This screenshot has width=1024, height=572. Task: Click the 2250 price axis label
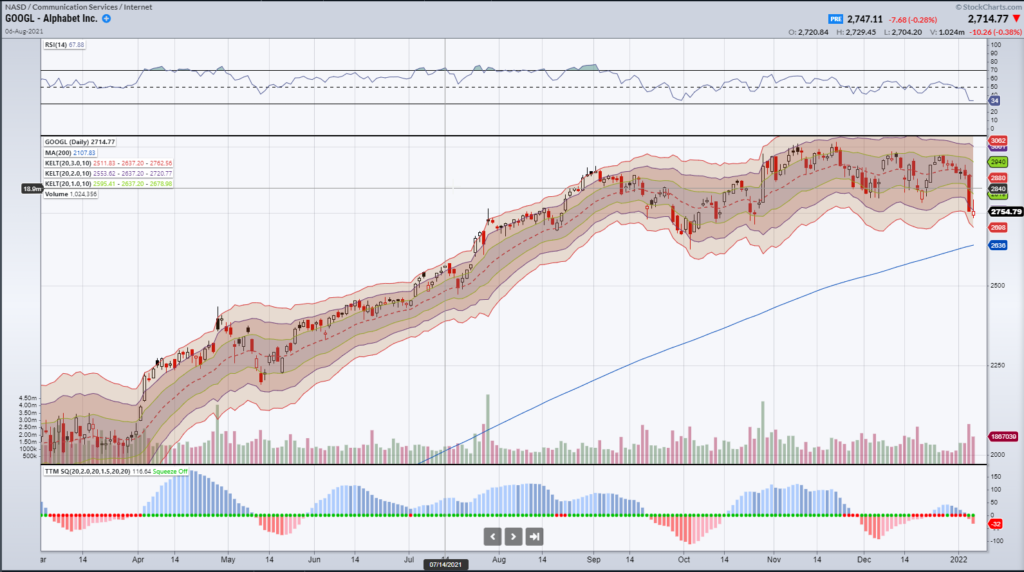click(x=997, y=365)
